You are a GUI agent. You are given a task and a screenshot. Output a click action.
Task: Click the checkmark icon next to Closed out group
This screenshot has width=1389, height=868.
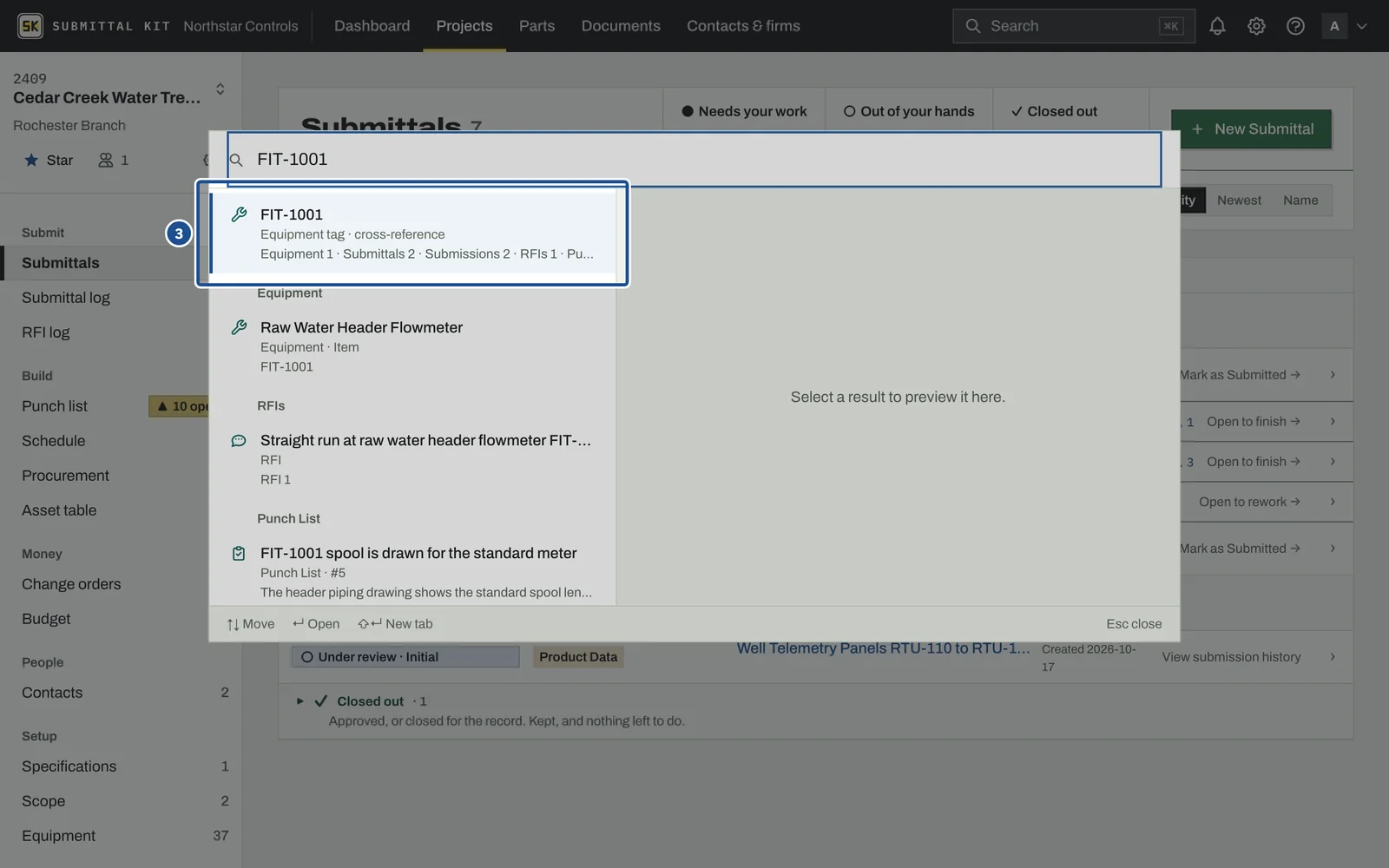[x=320, y=700]
